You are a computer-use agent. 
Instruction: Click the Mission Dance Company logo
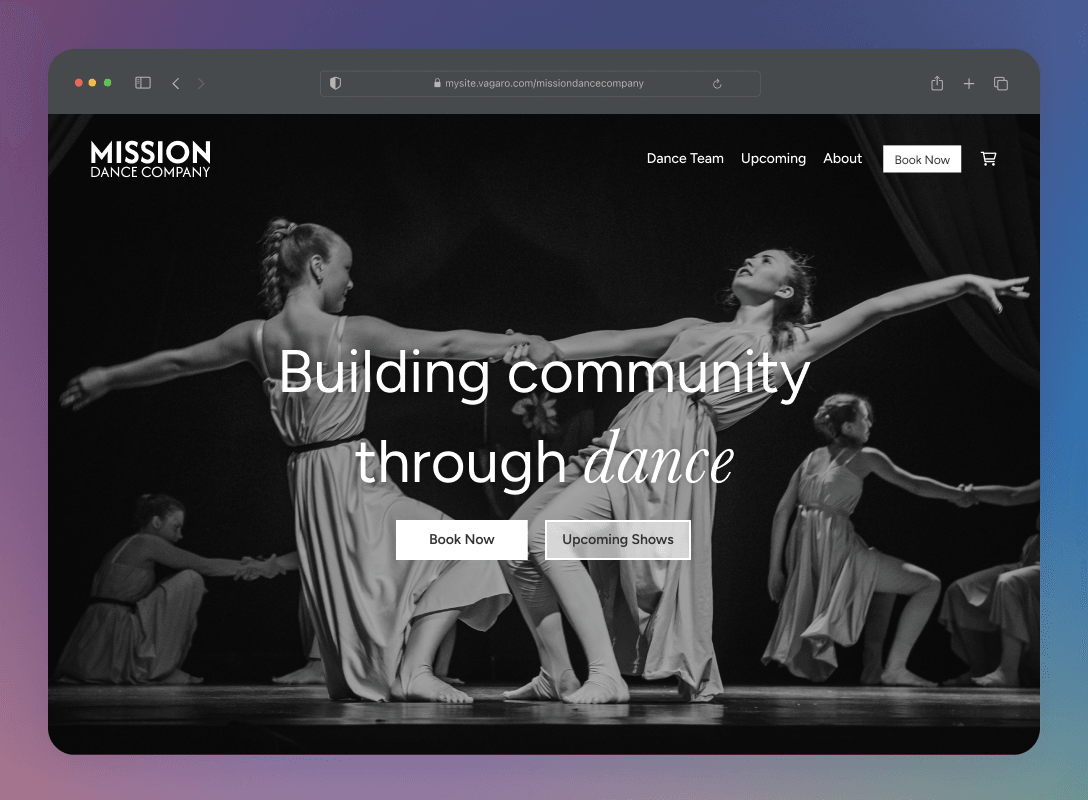point(150,159)
